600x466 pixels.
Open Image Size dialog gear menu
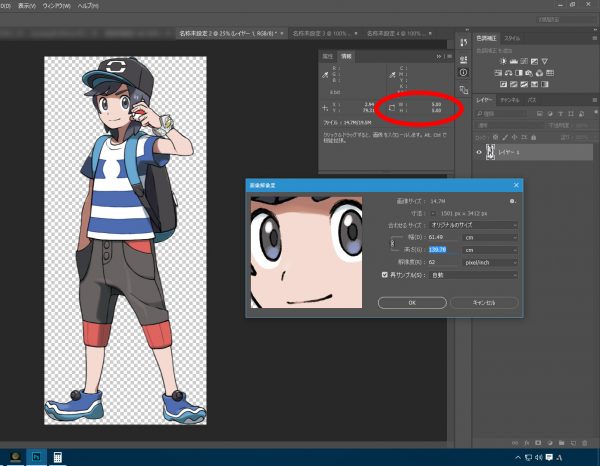[x=513, y=201]
